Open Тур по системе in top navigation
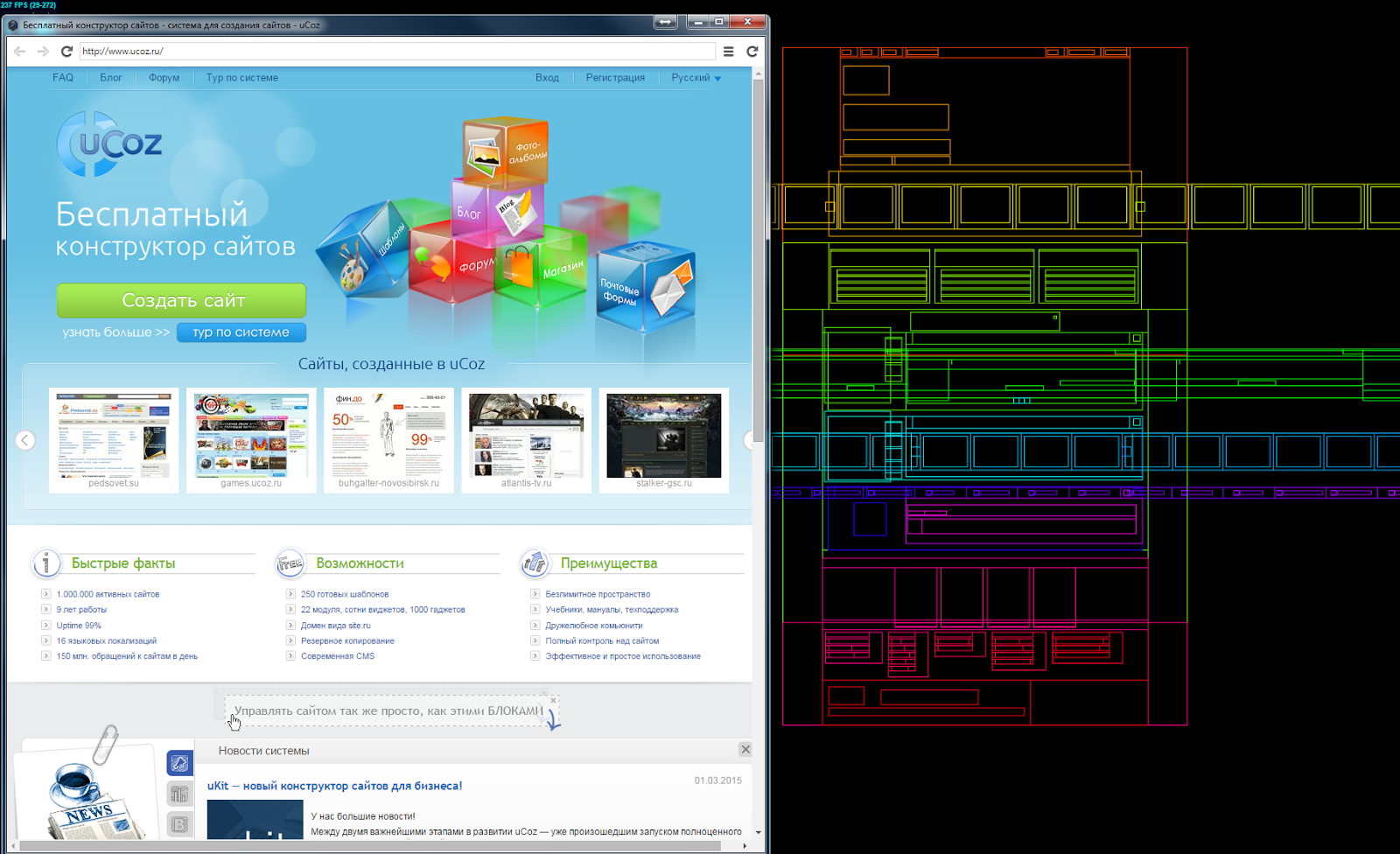Screen dimensions: 1400x854 click(242, 78)
